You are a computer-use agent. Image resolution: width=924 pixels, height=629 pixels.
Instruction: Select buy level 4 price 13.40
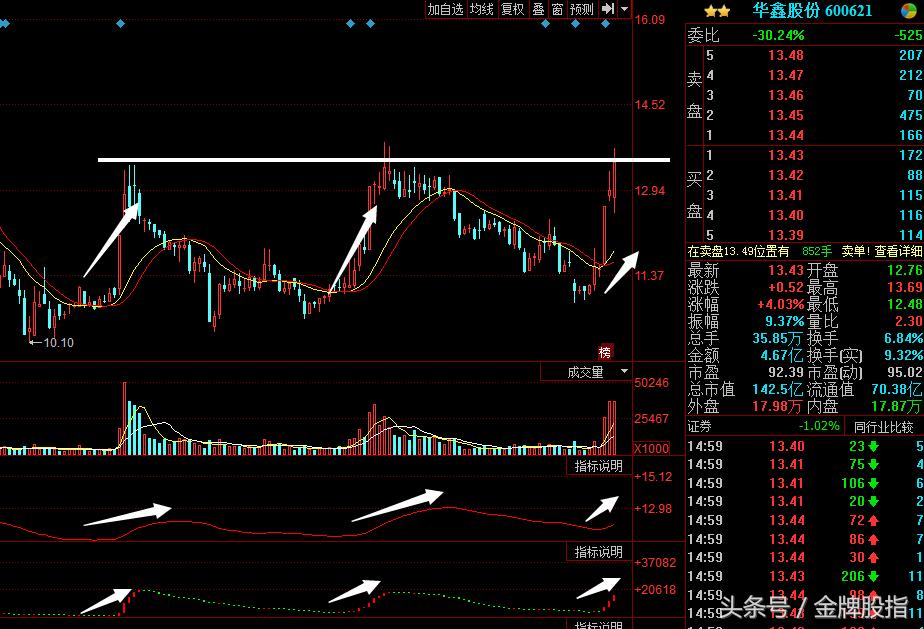point(786,216)
